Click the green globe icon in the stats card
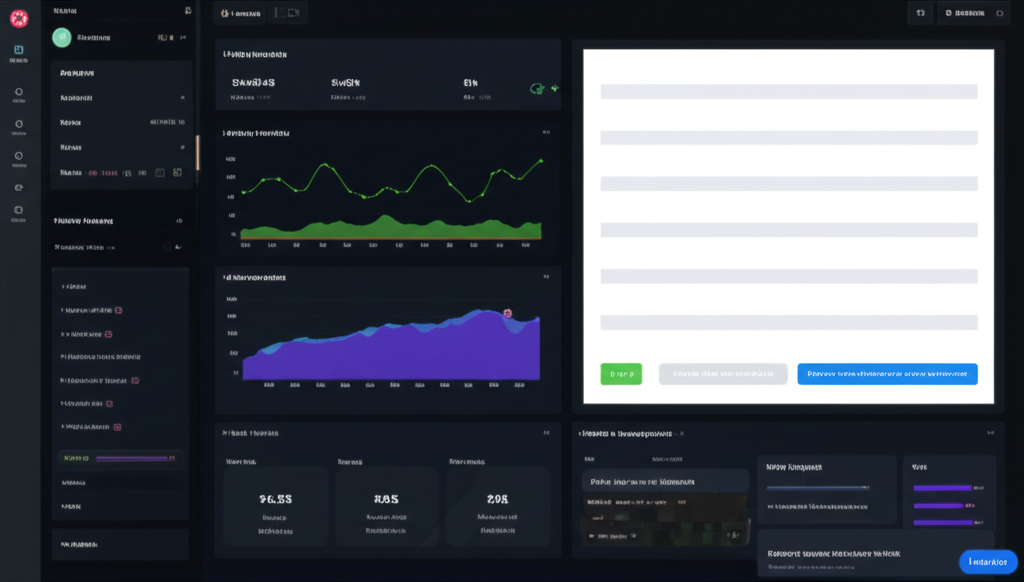The image size is (1024, 582). coord(538,88)
